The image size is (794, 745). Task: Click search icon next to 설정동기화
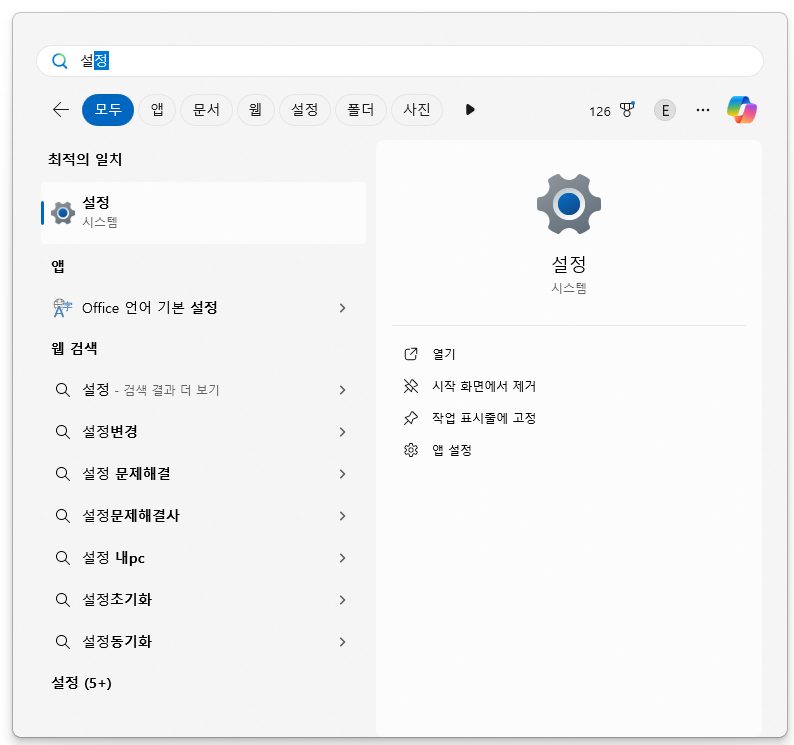click(x=62, y=642)
